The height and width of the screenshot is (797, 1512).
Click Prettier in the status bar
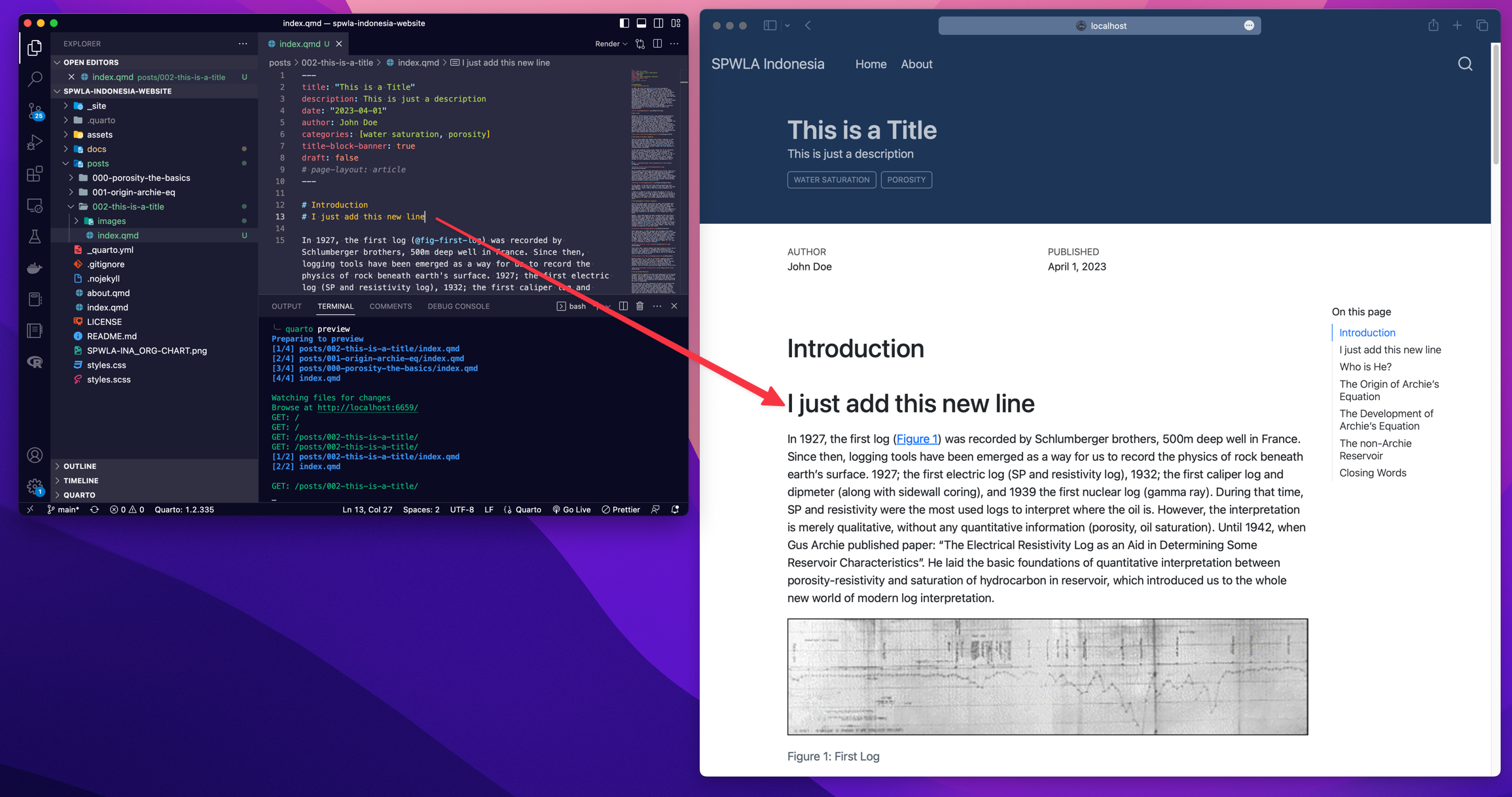coord(621,510)
